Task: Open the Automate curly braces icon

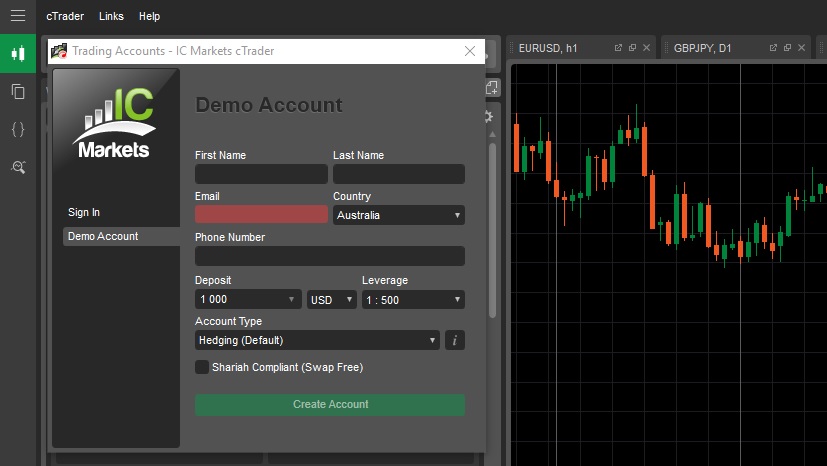Action: [x=18, y=129]
